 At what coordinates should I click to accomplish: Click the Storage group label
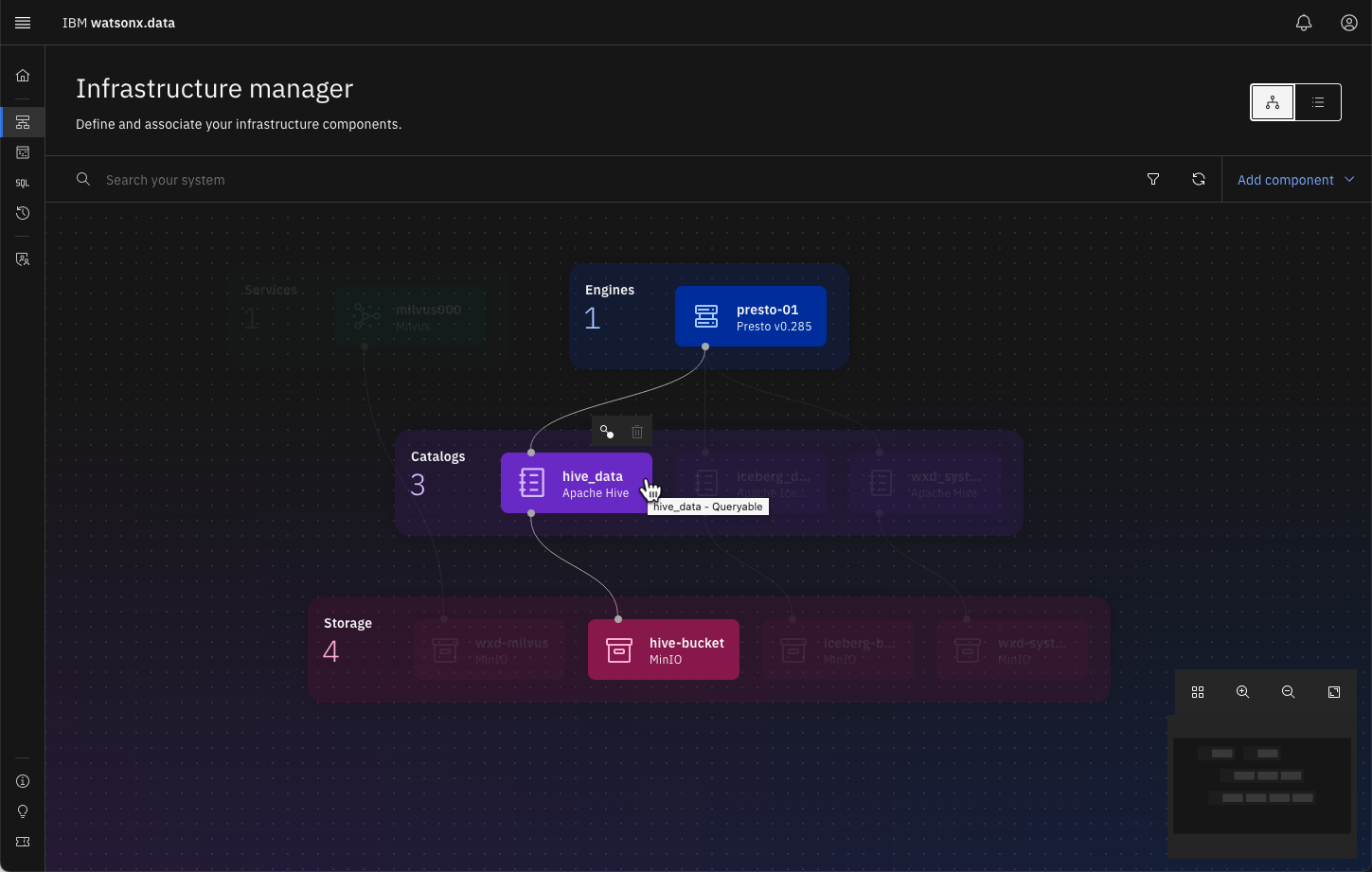[x=347, y=623]
